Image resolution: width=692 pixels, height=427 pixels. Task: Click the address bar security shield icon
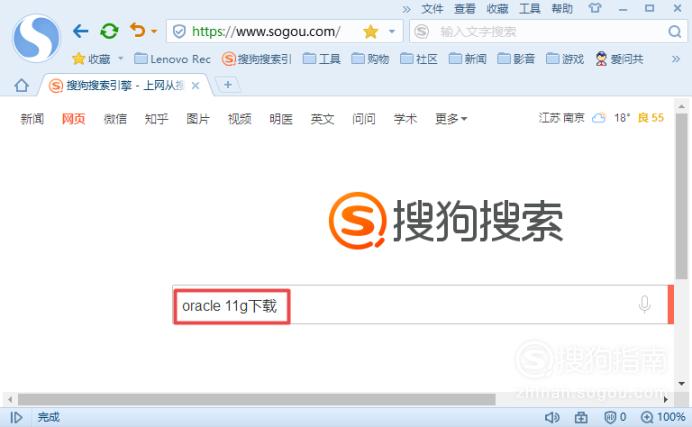click(179, 31)
